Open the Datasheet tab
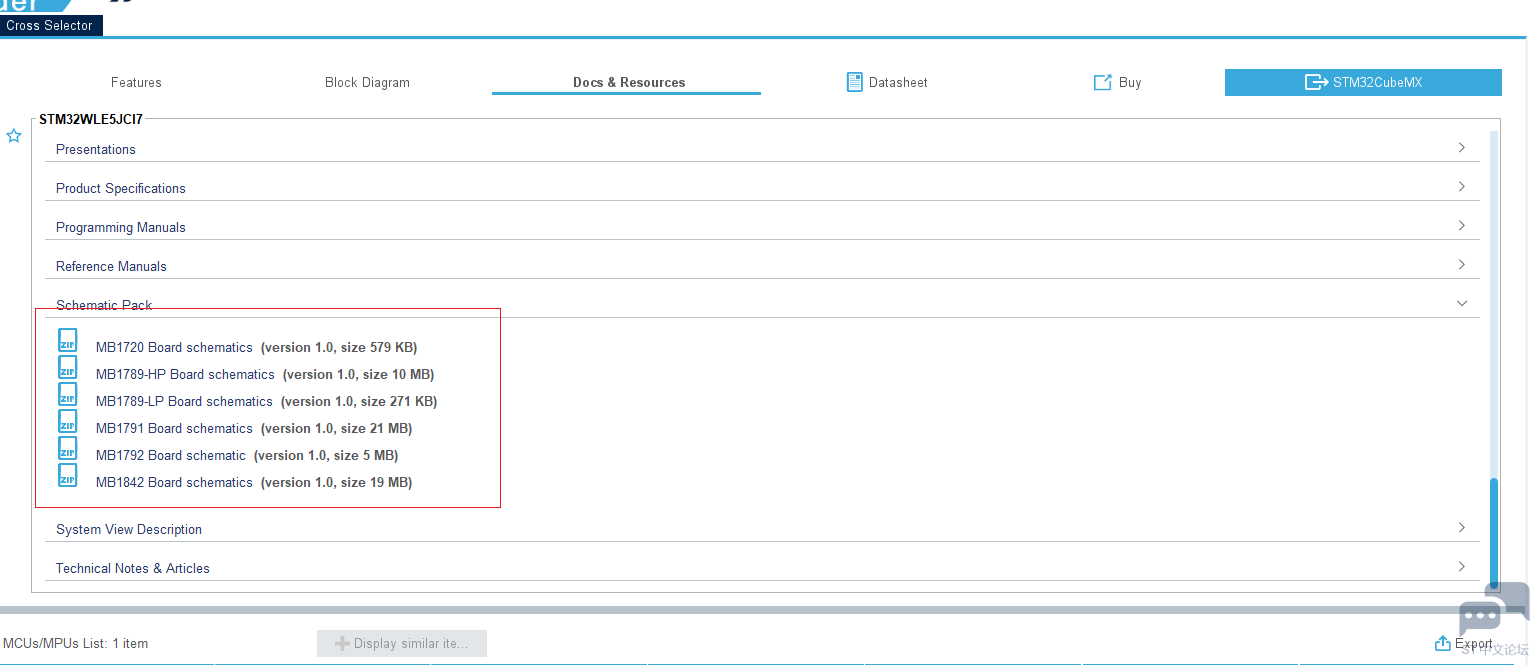Screen dimensions: 1538x665 (x=887, y=82)
